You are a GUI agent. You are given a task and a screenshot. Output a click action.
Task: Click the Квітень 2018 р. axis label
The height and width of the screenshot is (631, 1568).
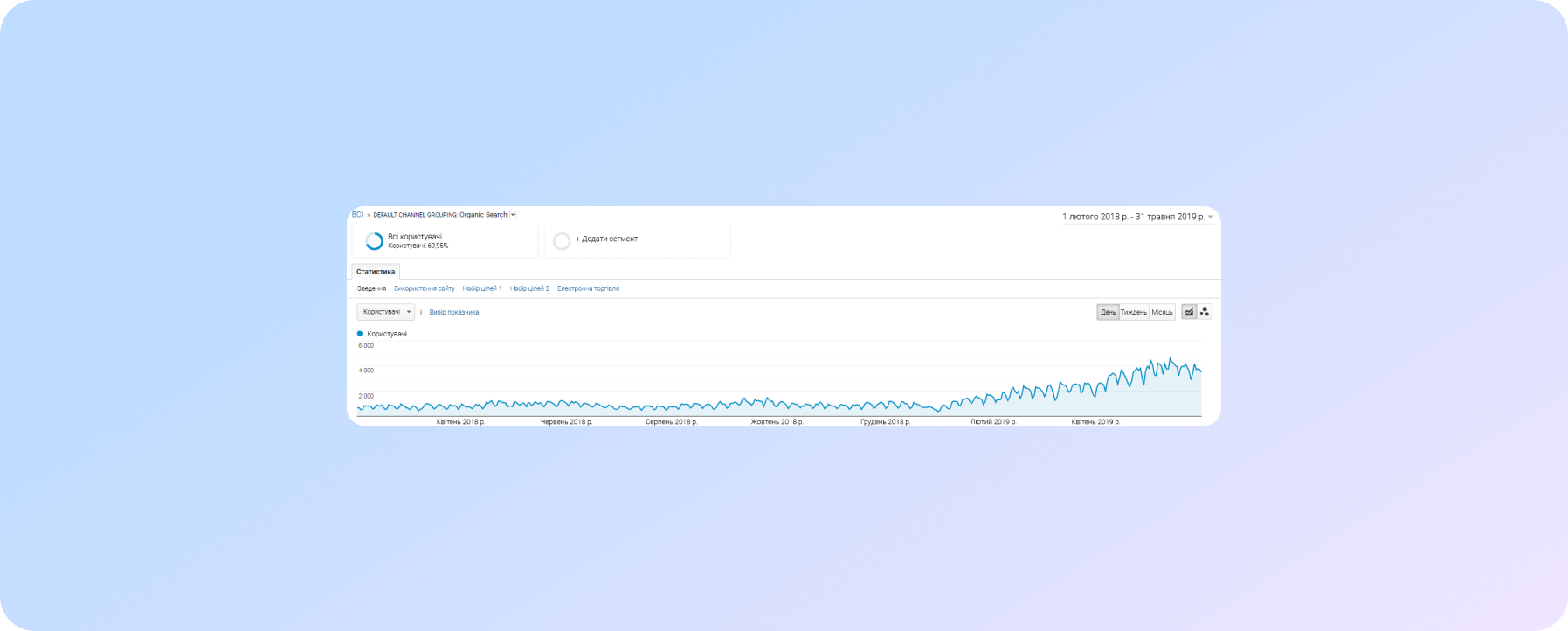pos(460,421)
